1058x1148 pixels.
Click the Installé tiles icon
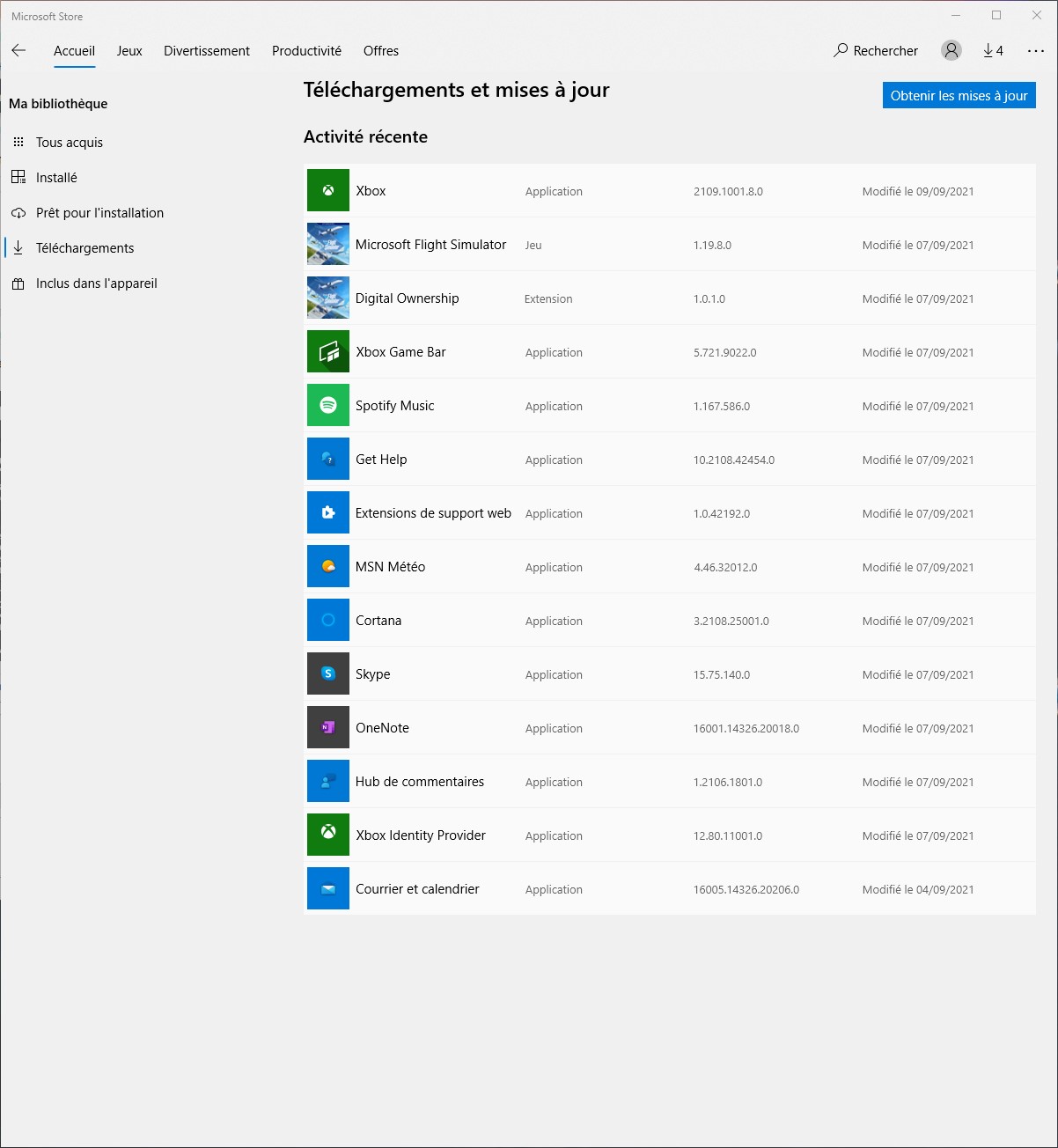(18, 177)
